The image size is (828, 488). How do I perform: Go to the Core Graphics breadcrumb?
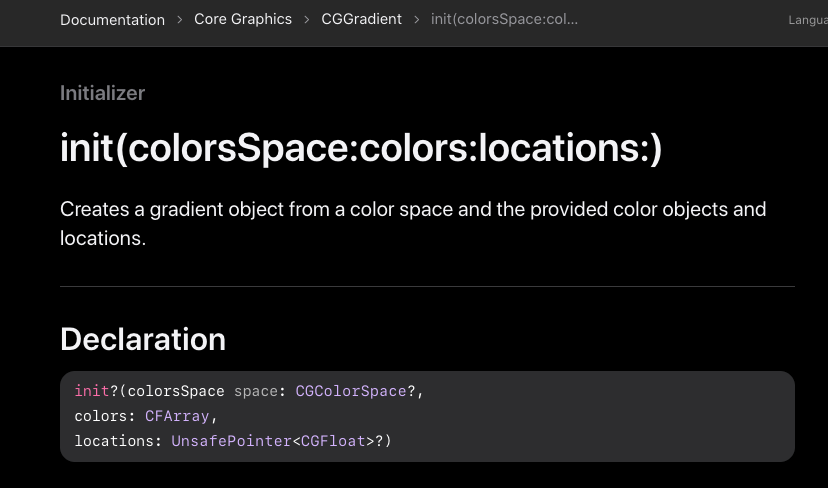[243, 20]
